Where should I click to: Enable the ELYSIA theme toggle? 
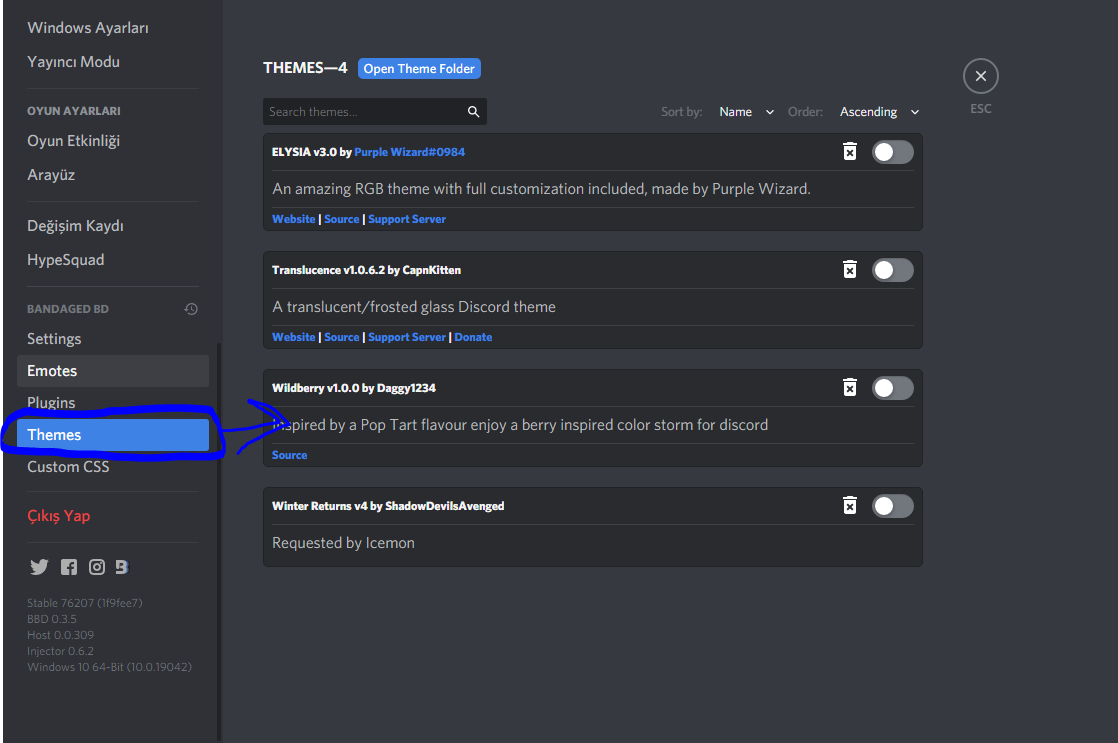[x=892, y=152]
